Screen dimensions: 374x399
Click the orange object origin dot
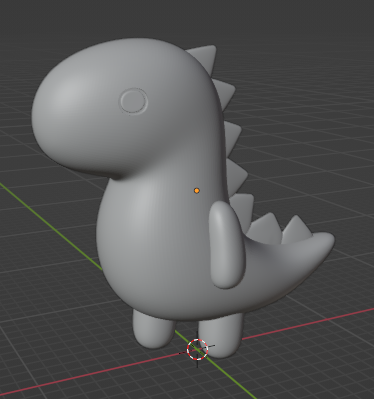[197, 191]
